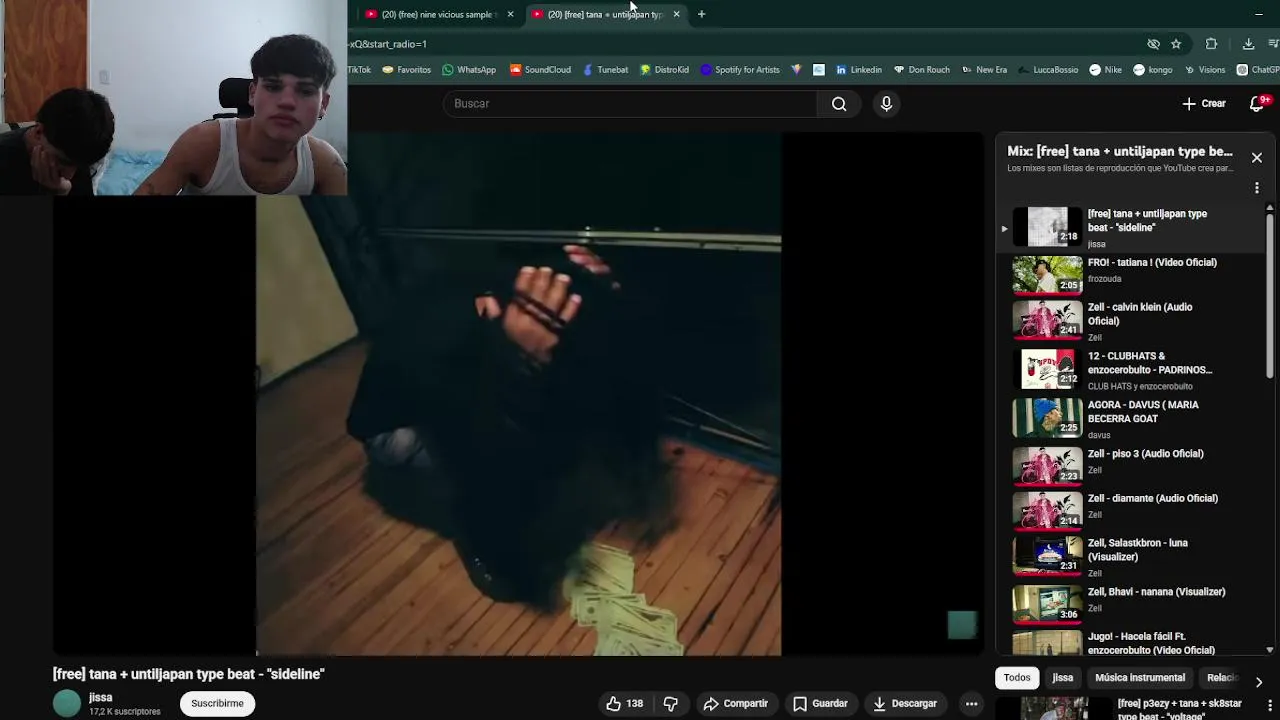This screenshot has height=720, width=1280.
Task: Focus the Buscar search field
Action: [x=630, y=104]
